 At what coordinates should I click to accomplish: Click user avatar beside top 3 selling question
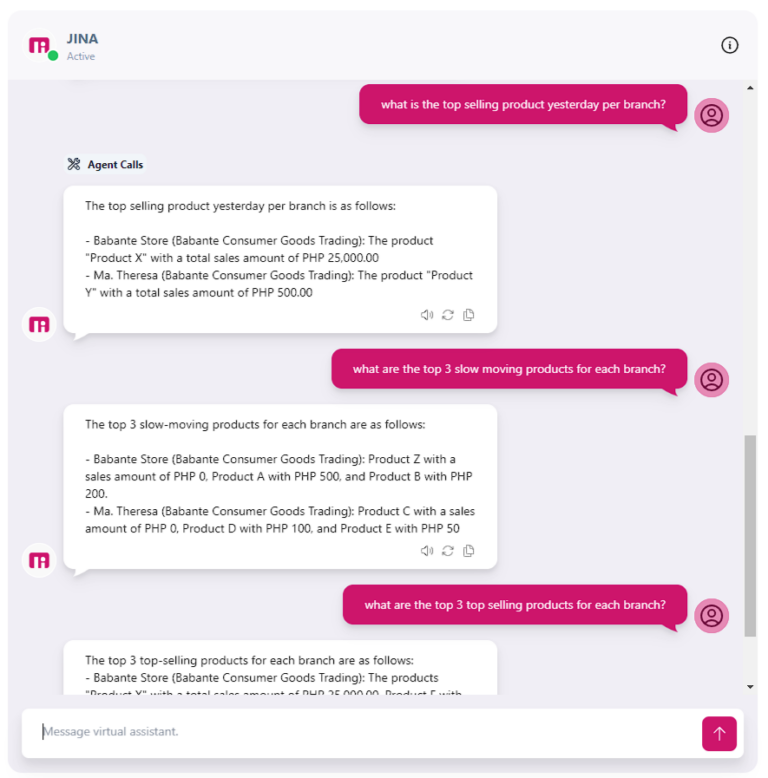(711, 616)
